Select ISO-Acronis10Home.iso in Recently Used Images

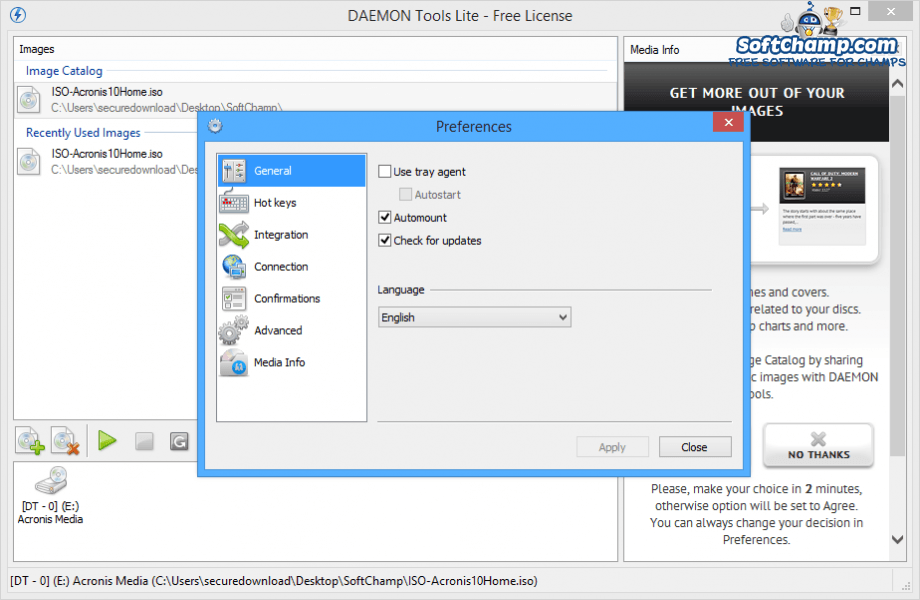tap(106, 161)
